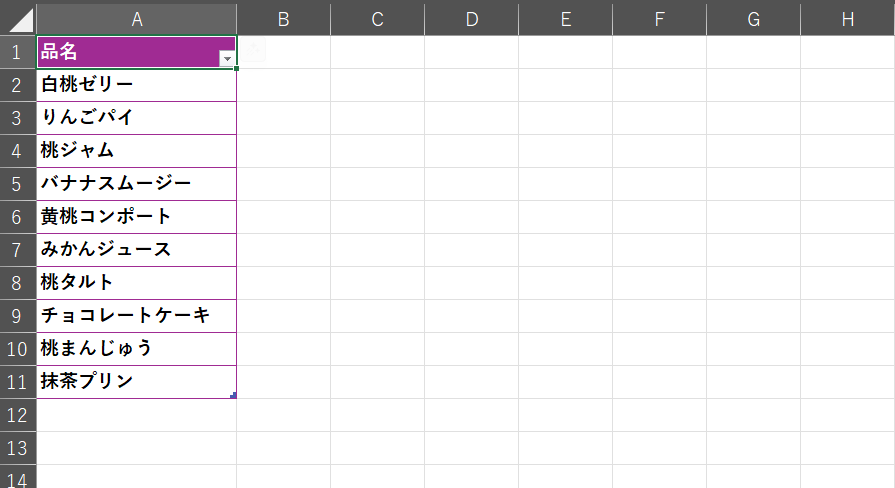Image resolution: width=895 pixels, height=488 pixels.
Task: Select empty cell C3
Action: 377,118
